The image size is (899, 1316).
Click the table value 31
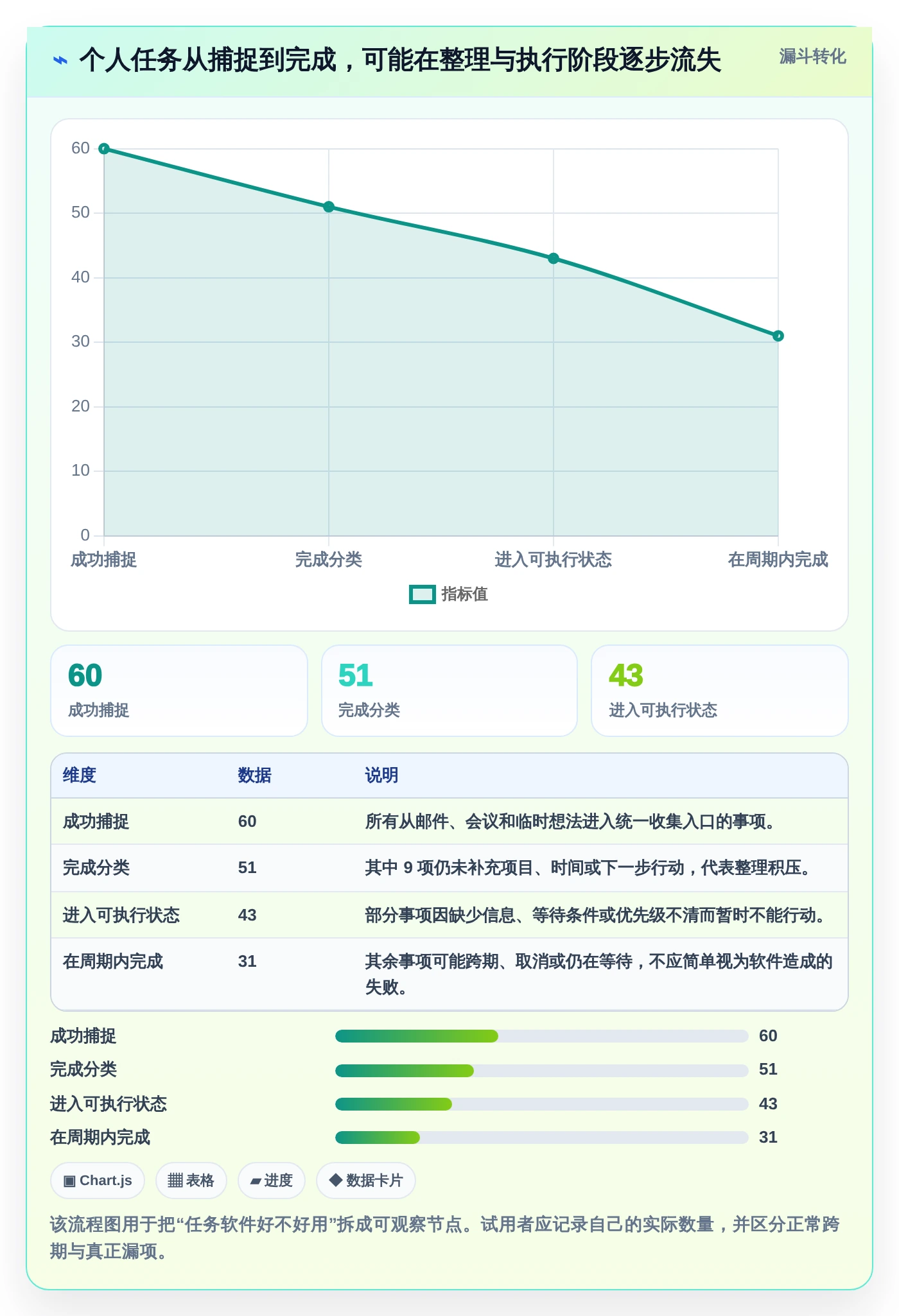(247, 962)
